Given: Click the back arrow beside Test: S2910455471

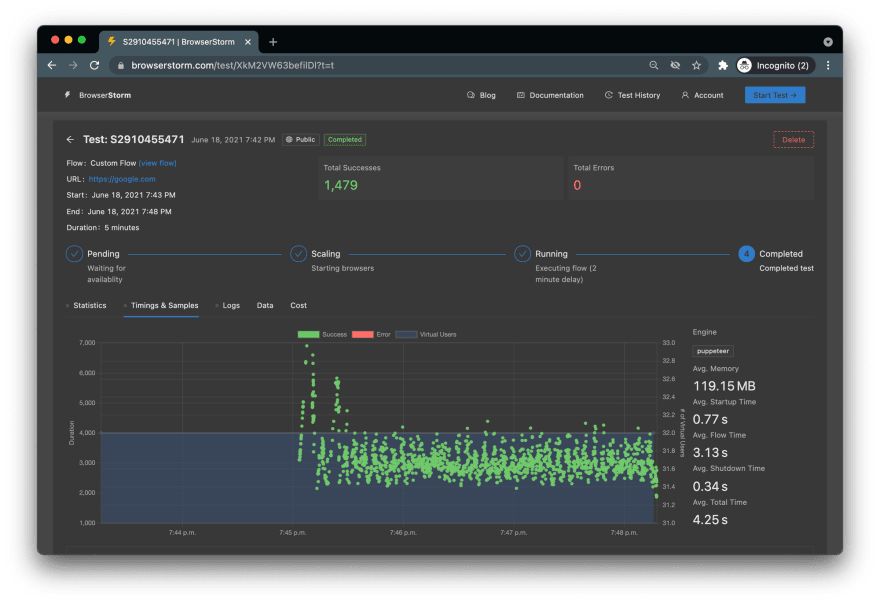Looking at the screenshot, I should pos(70,139).
